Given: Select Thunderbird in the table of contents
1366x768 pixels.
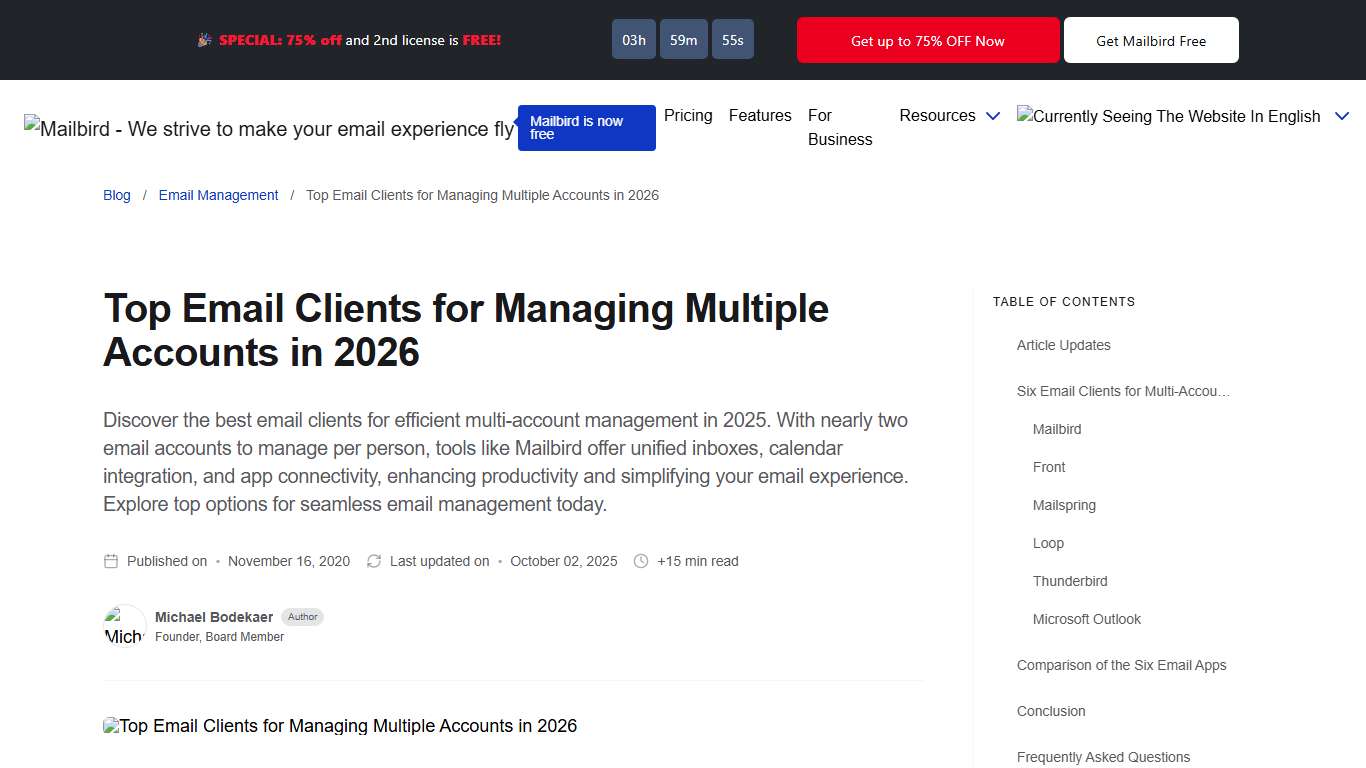Looking at the screenshot, I should [x=1070, y=581].
